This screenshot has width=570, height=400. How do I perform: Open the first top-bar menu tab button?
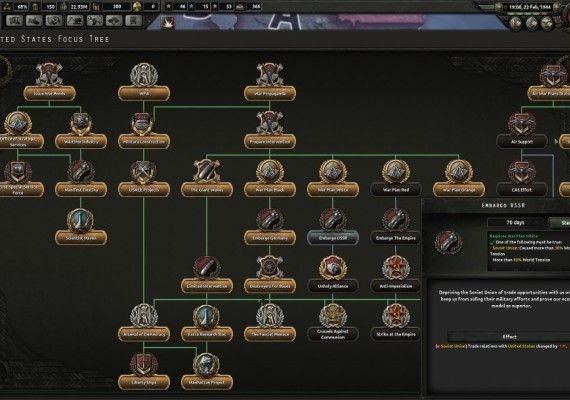pyautogui.click(x=14, y=20)
